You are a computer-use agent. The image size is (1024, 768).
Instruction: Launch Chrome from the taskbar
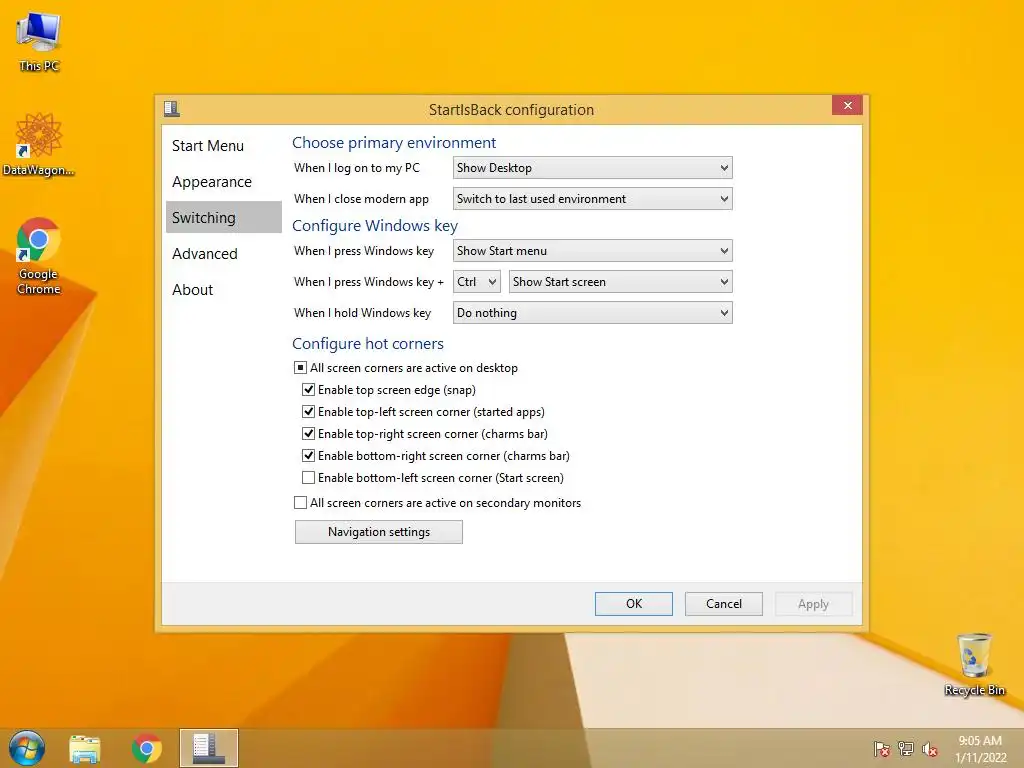(146, 748)
